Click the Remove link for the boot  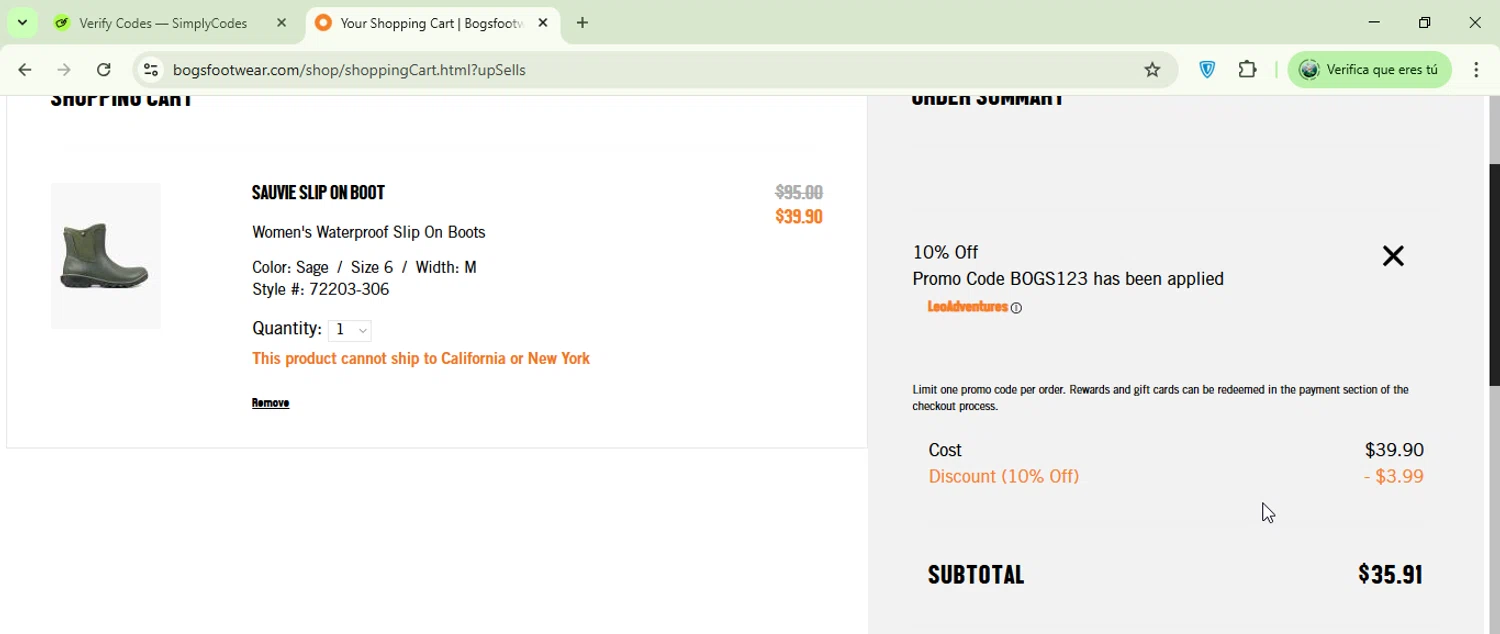point(270,403)
